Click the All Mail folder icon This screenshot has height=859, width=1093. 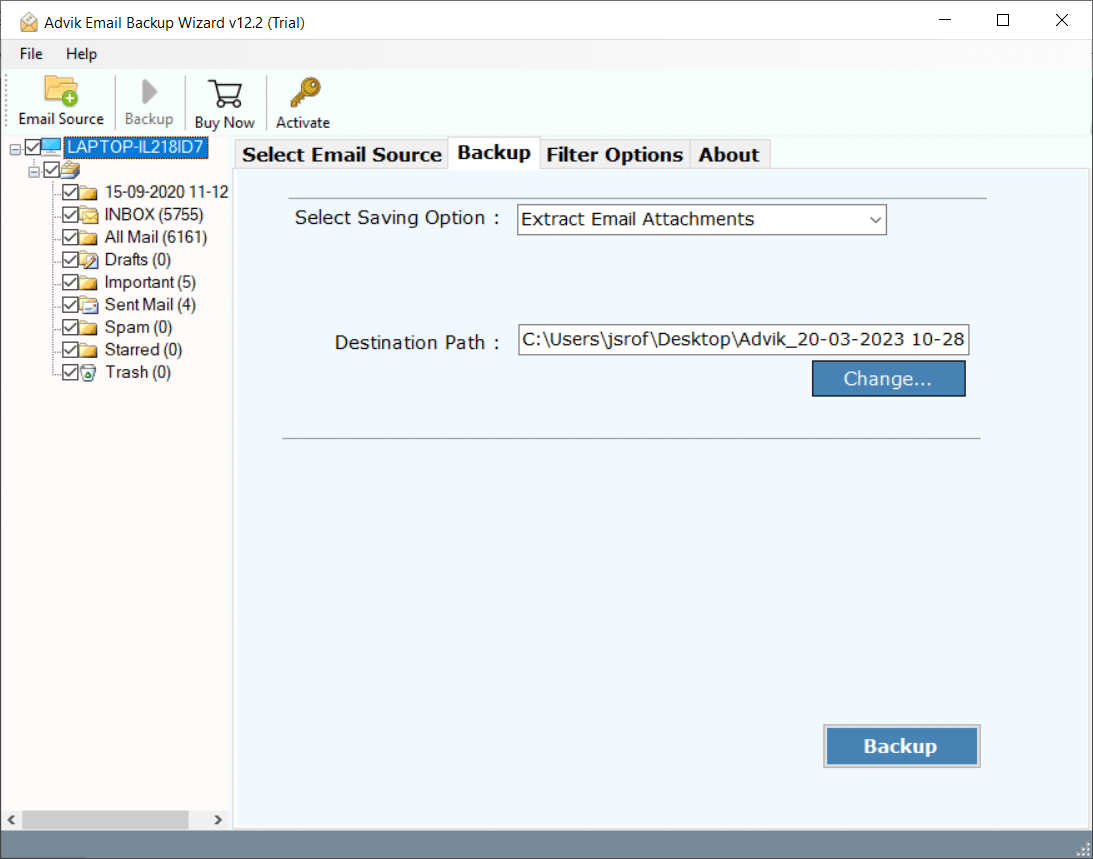88,238
